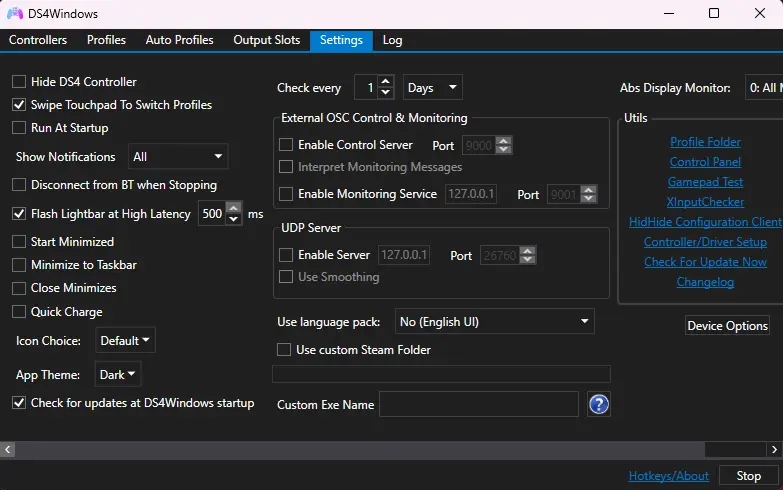
Task: Open the Show Notifications dropdown
Action: 178,156
